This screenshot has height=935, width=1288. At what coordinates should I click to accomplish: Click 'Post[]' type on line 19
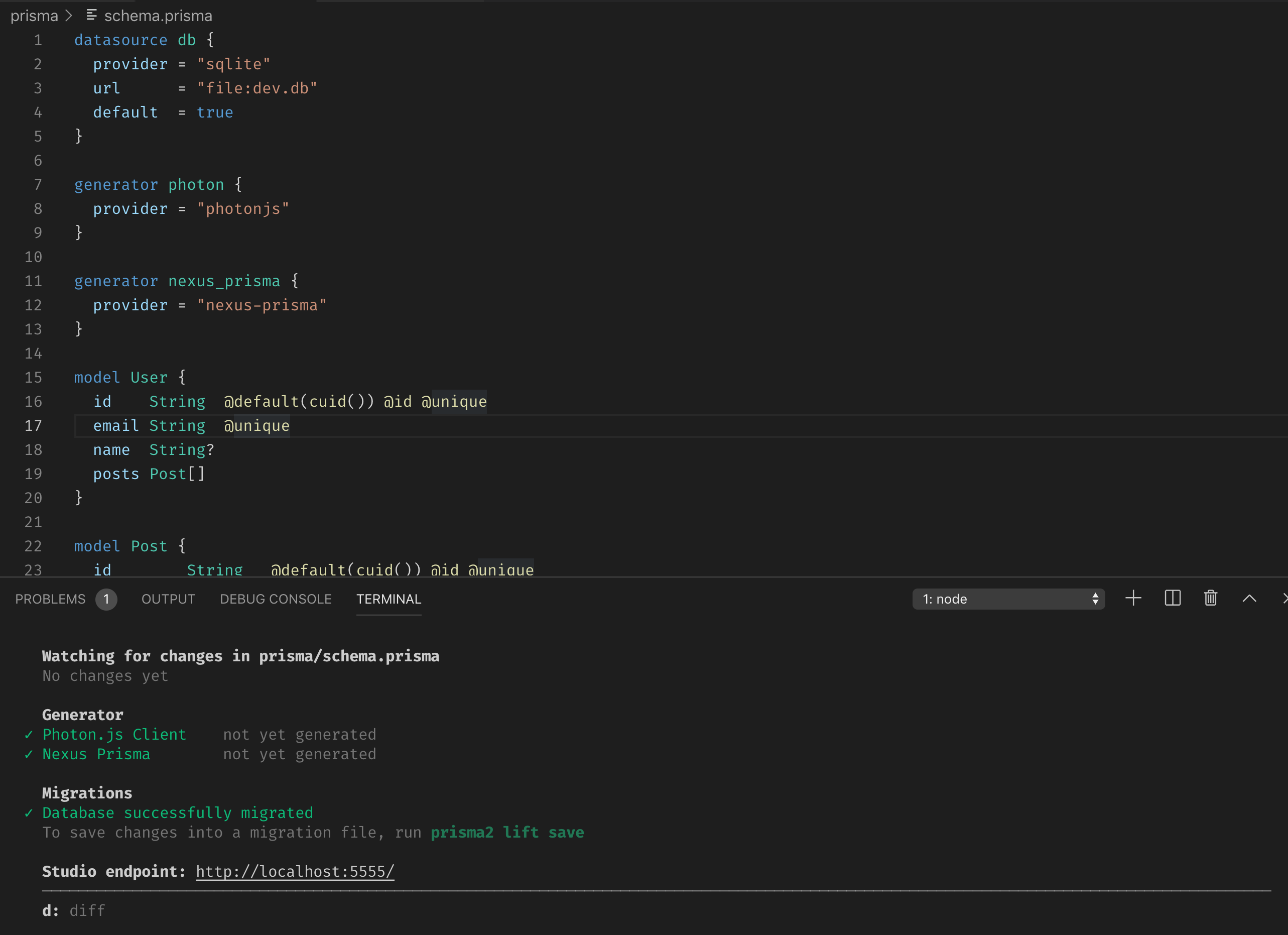pyautogui.click(x=177, y=474)
